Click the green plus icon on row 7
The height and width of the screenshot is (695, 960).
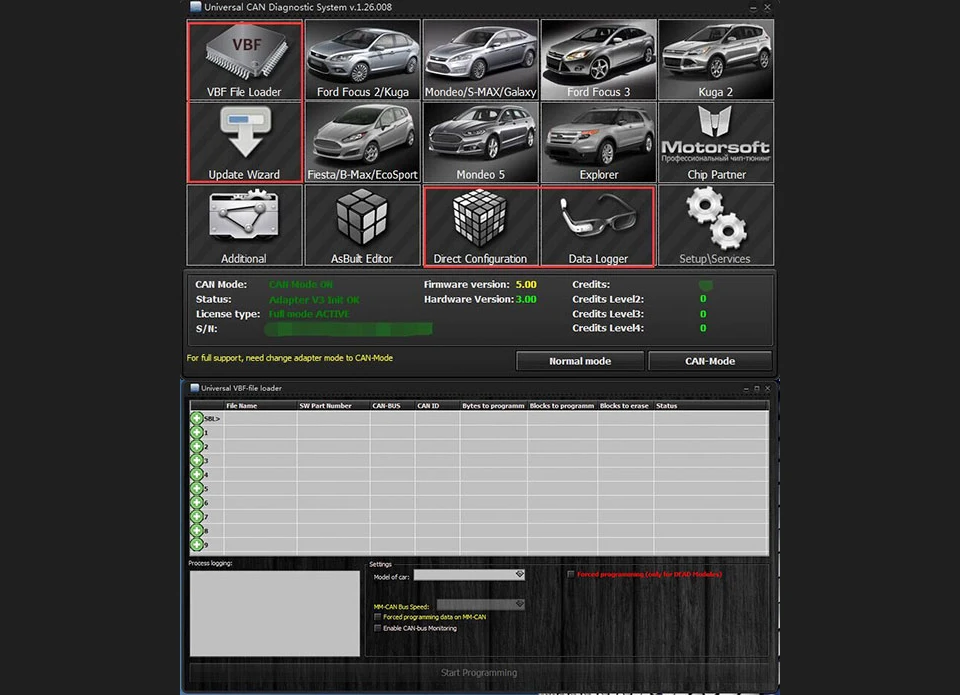point(197,517)
